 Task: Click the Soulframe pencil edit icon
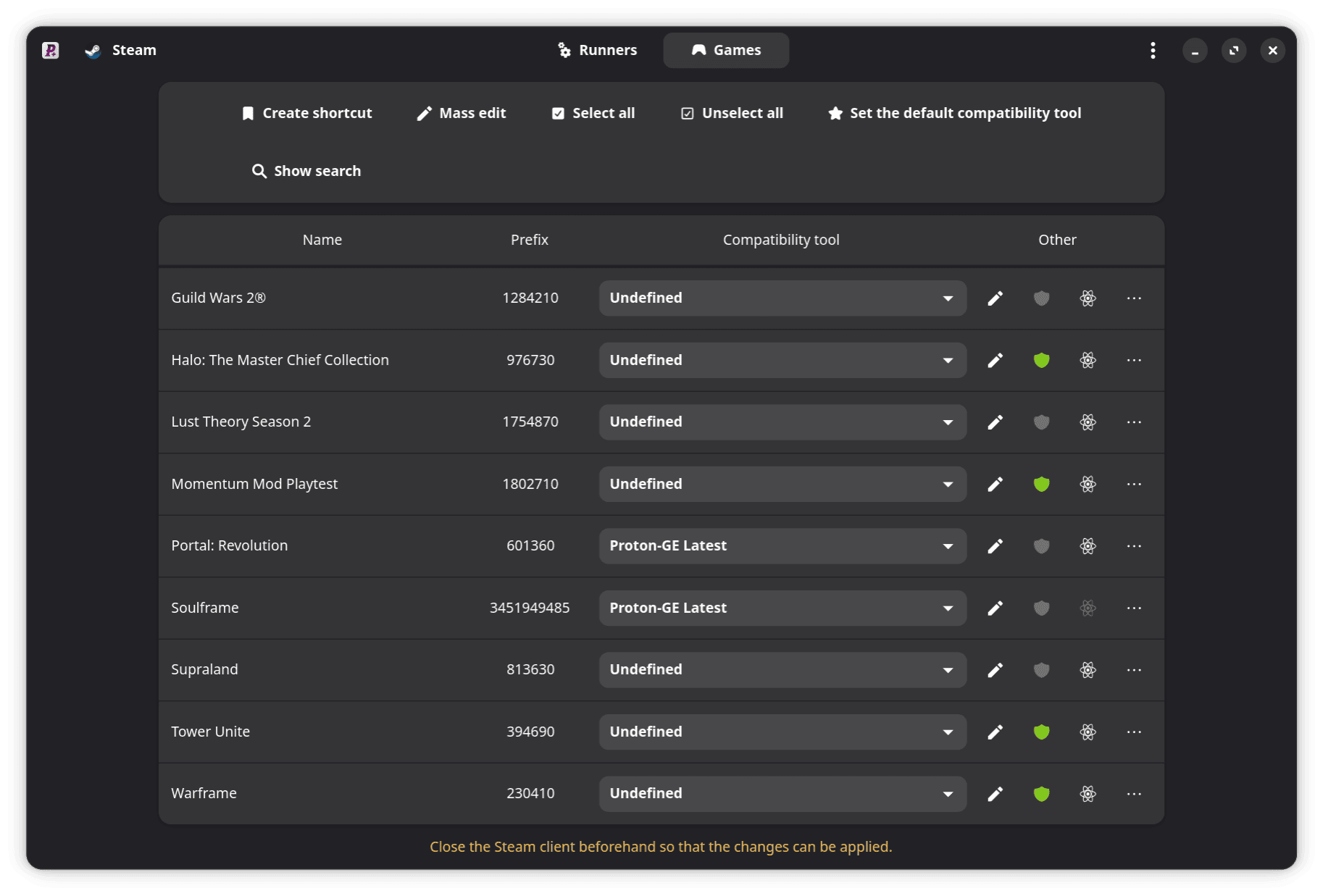click(x=995, y=608)
